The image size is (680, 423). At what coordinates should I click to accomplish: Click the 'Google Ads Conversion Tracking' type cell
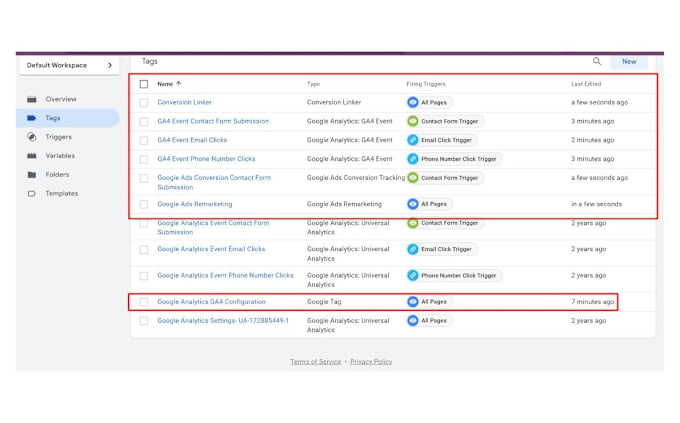click(356, 177)
